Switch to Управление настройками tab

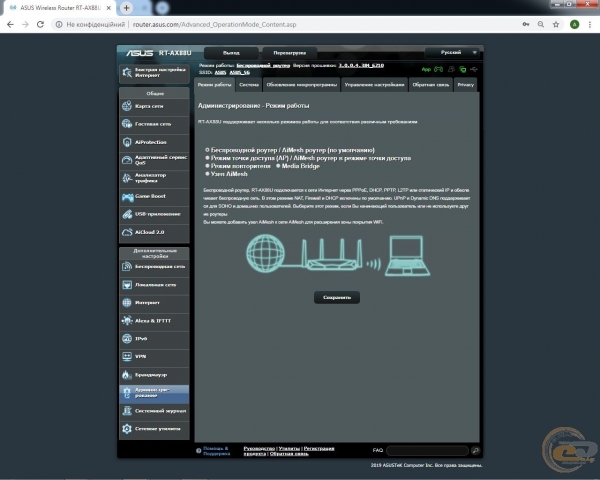374,85
